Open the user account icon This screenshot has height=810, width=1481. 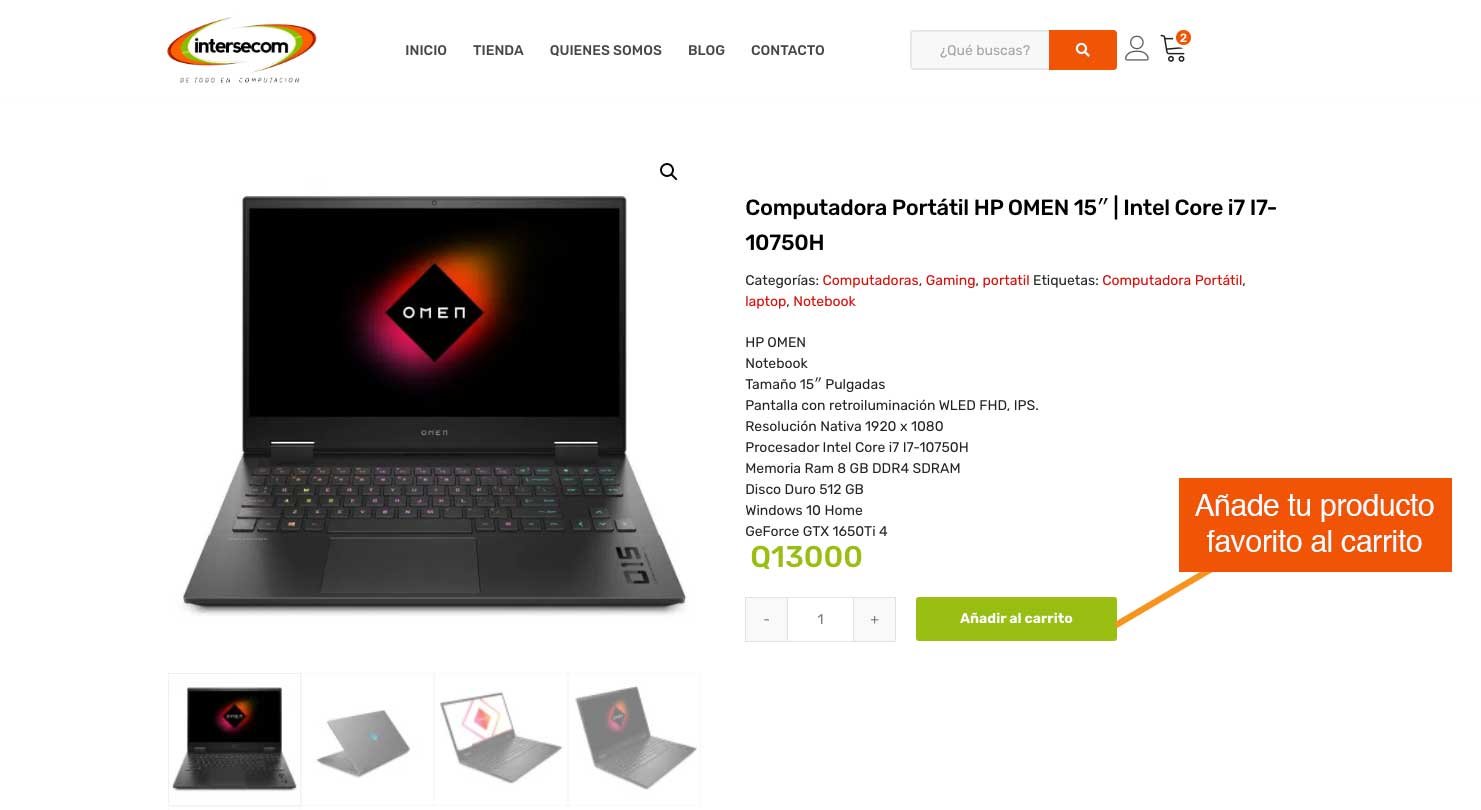pyautogui.click(x=1137, y=49)
